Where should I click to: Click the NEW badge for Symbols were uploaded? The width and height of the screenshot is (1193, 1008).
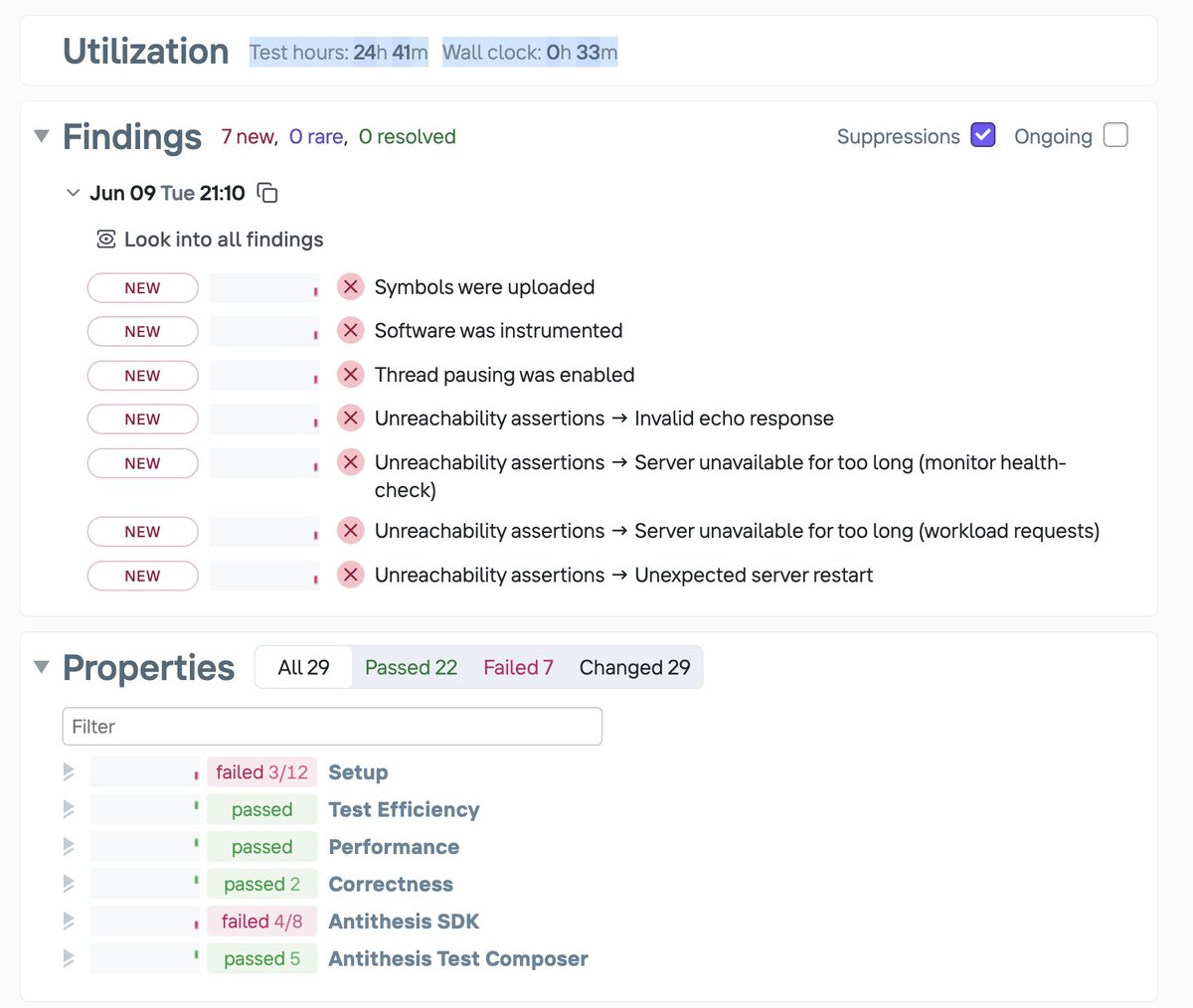pyautogui.click(x=142, y=287)
